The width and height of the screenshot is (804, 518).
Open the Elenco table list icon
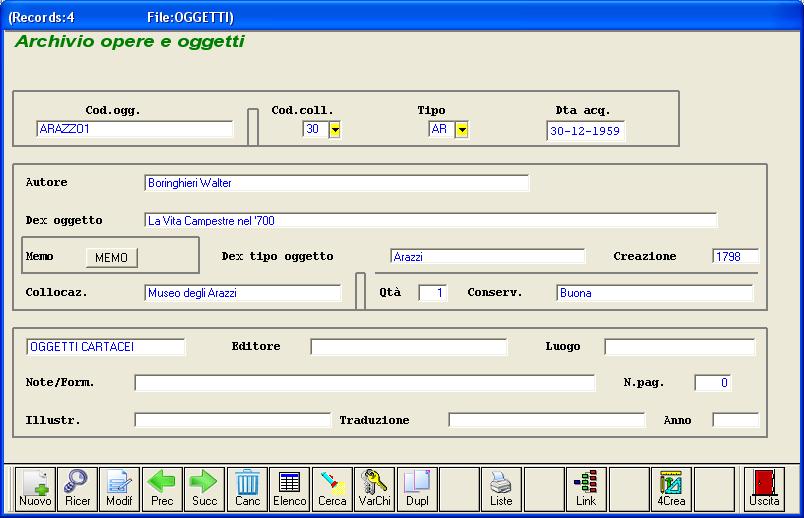(x=290, y=489)
